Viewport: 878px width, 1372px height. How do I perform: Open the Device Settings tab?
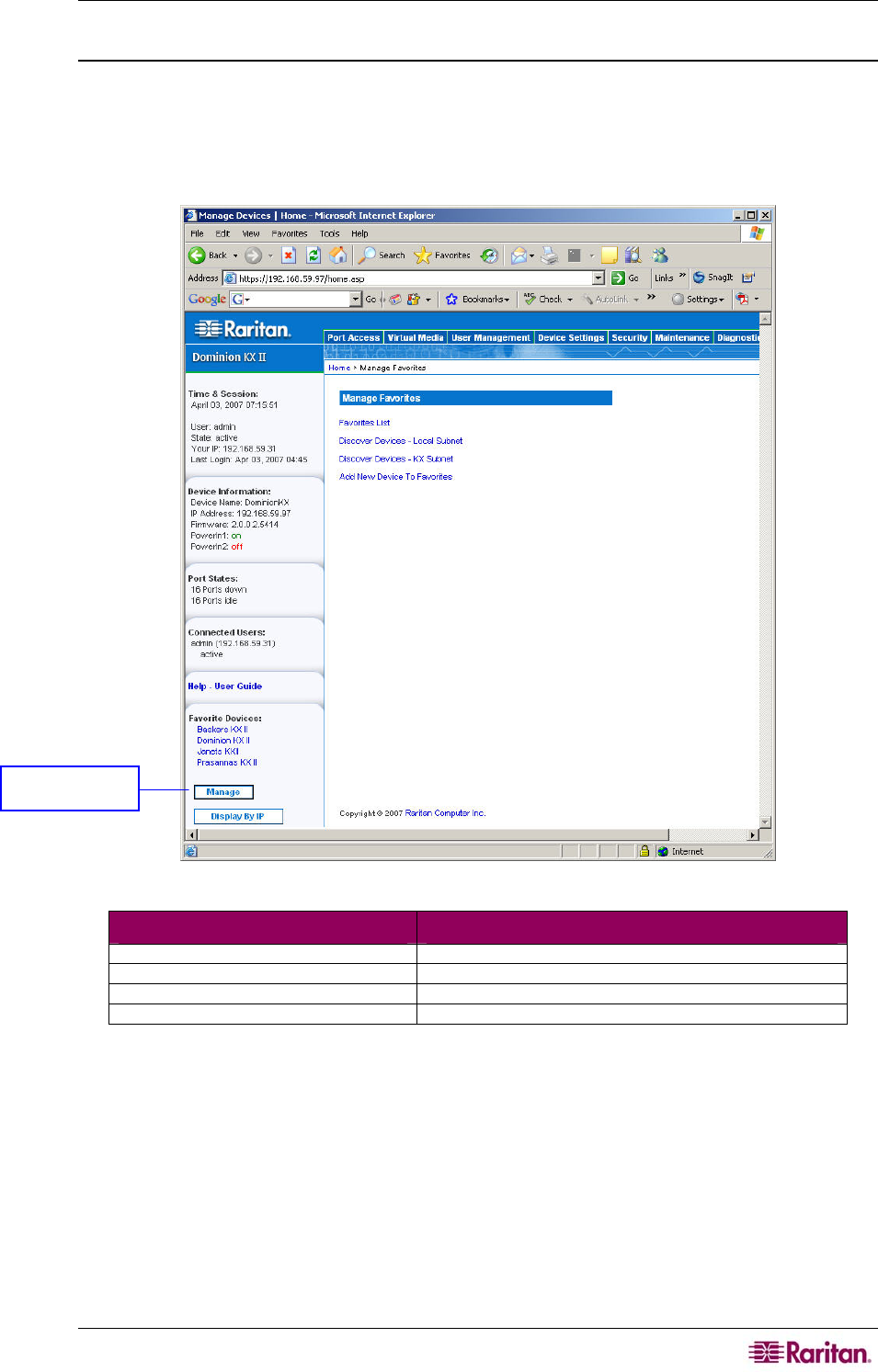click(x=571, y=338)
